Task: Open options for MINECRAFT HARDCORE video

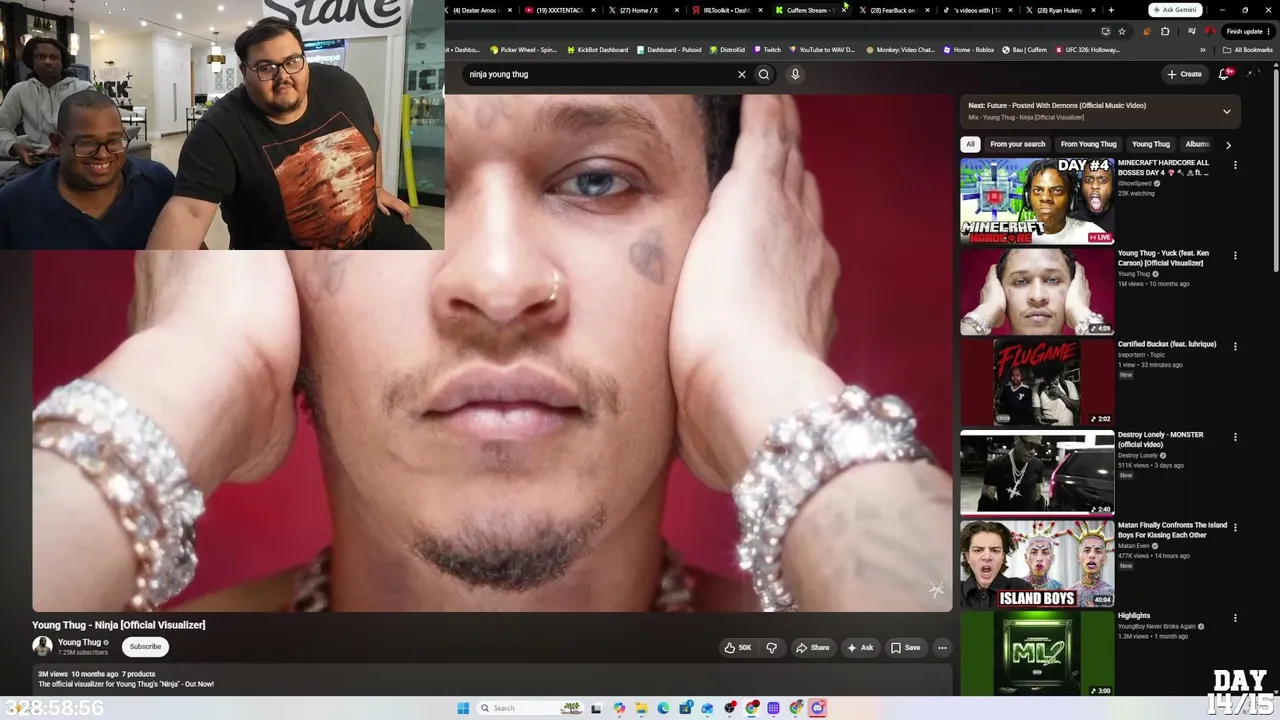Action: (1235, 165)
